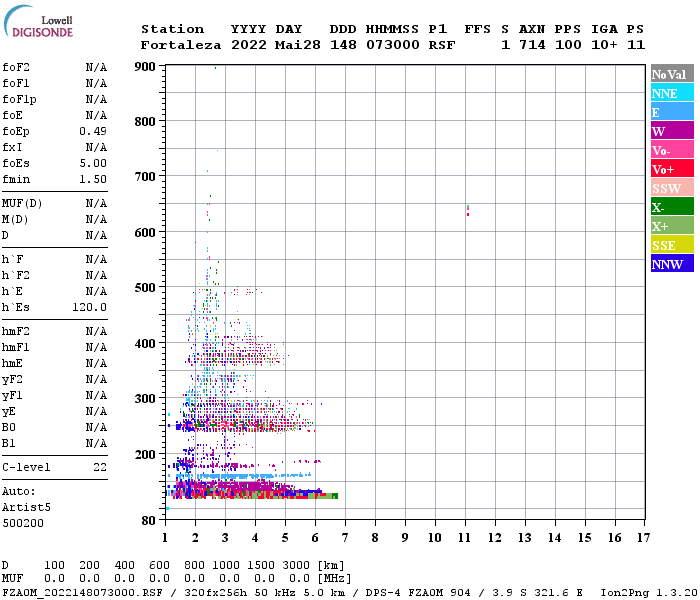This screenshot has height=600, width=700.
Task: Select the X- dark green legend swatch
Action: pos(672,207)
